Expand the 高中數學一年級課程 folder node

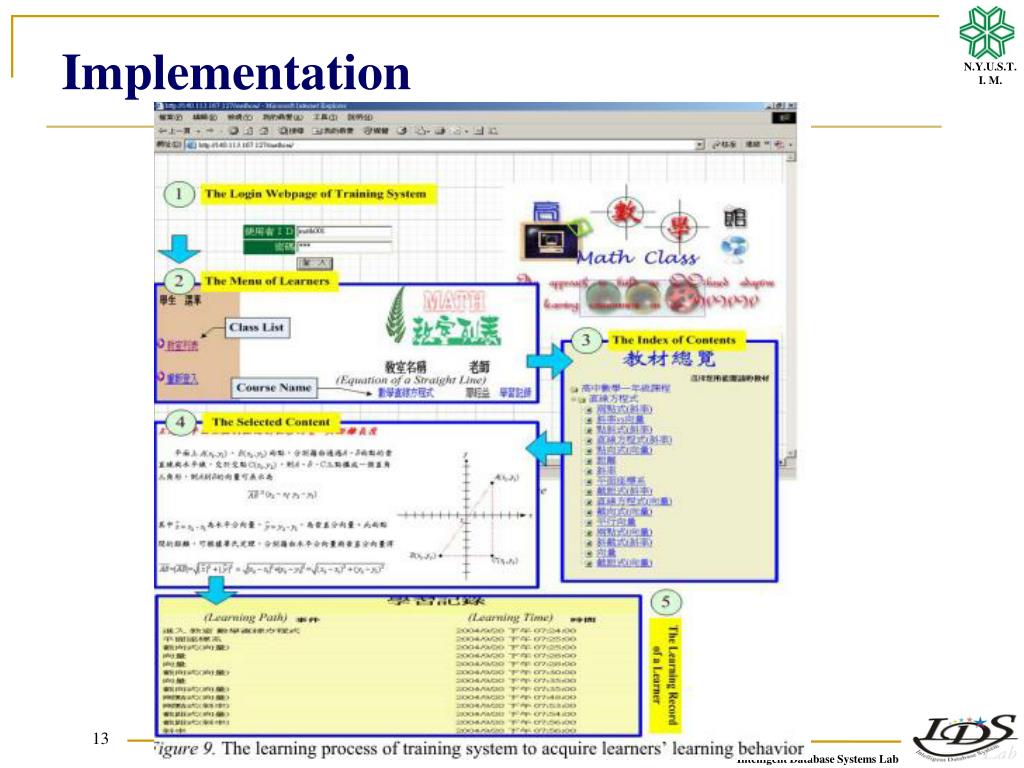click(575, 389)
